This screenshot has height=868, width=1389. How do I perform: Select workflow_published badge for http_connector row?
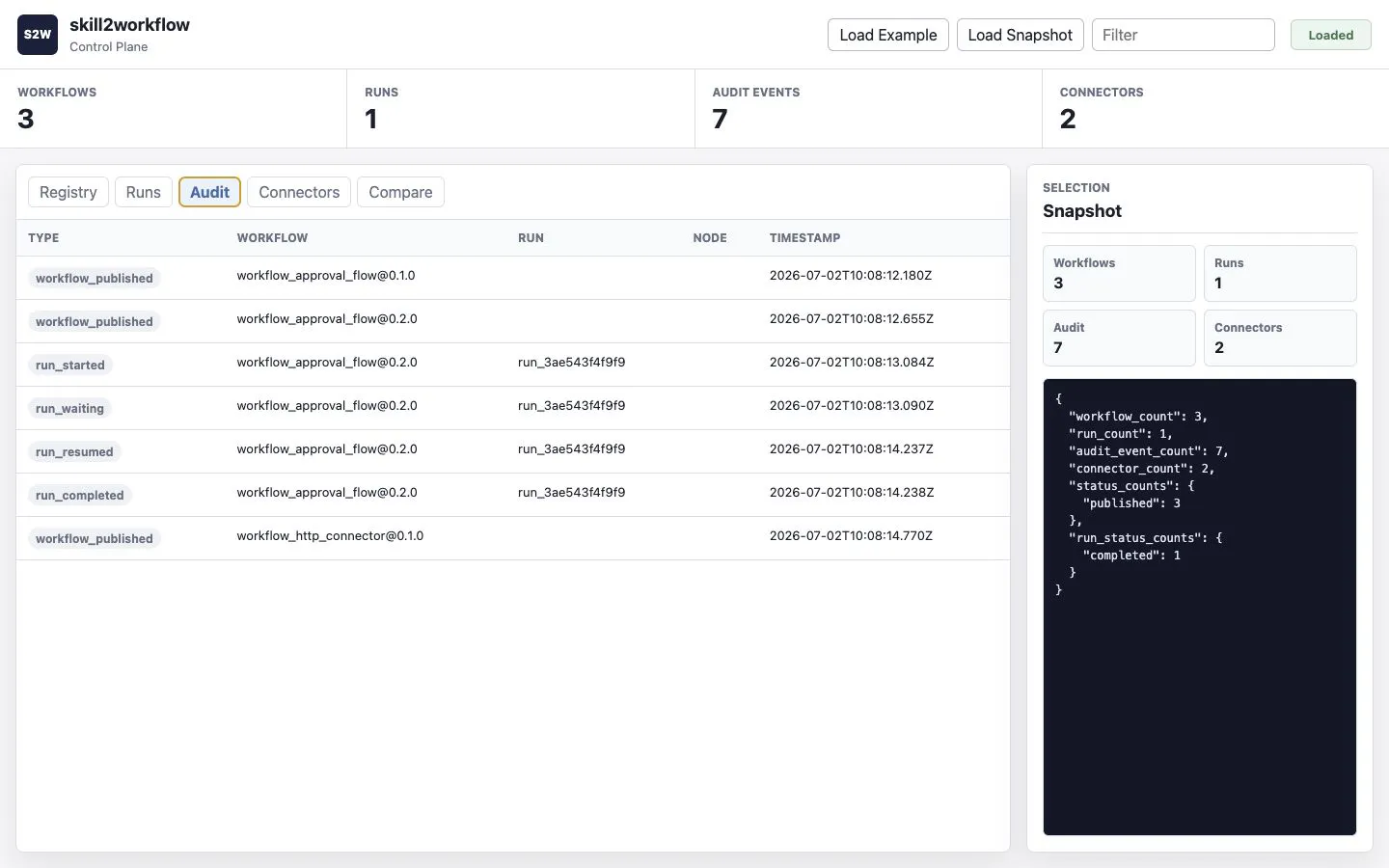[95, 538]
